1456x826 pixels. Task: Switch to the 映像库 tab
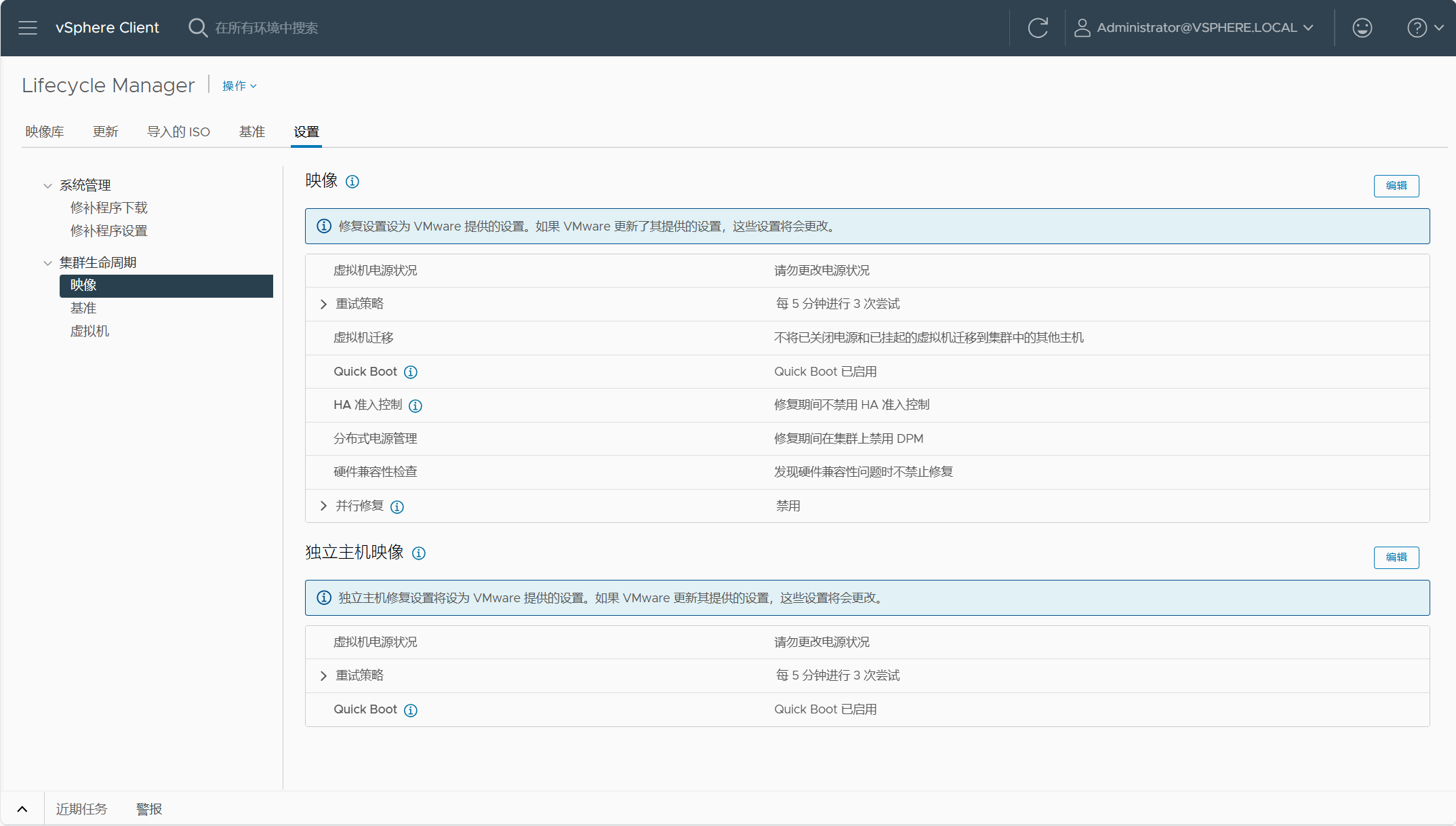45,132
